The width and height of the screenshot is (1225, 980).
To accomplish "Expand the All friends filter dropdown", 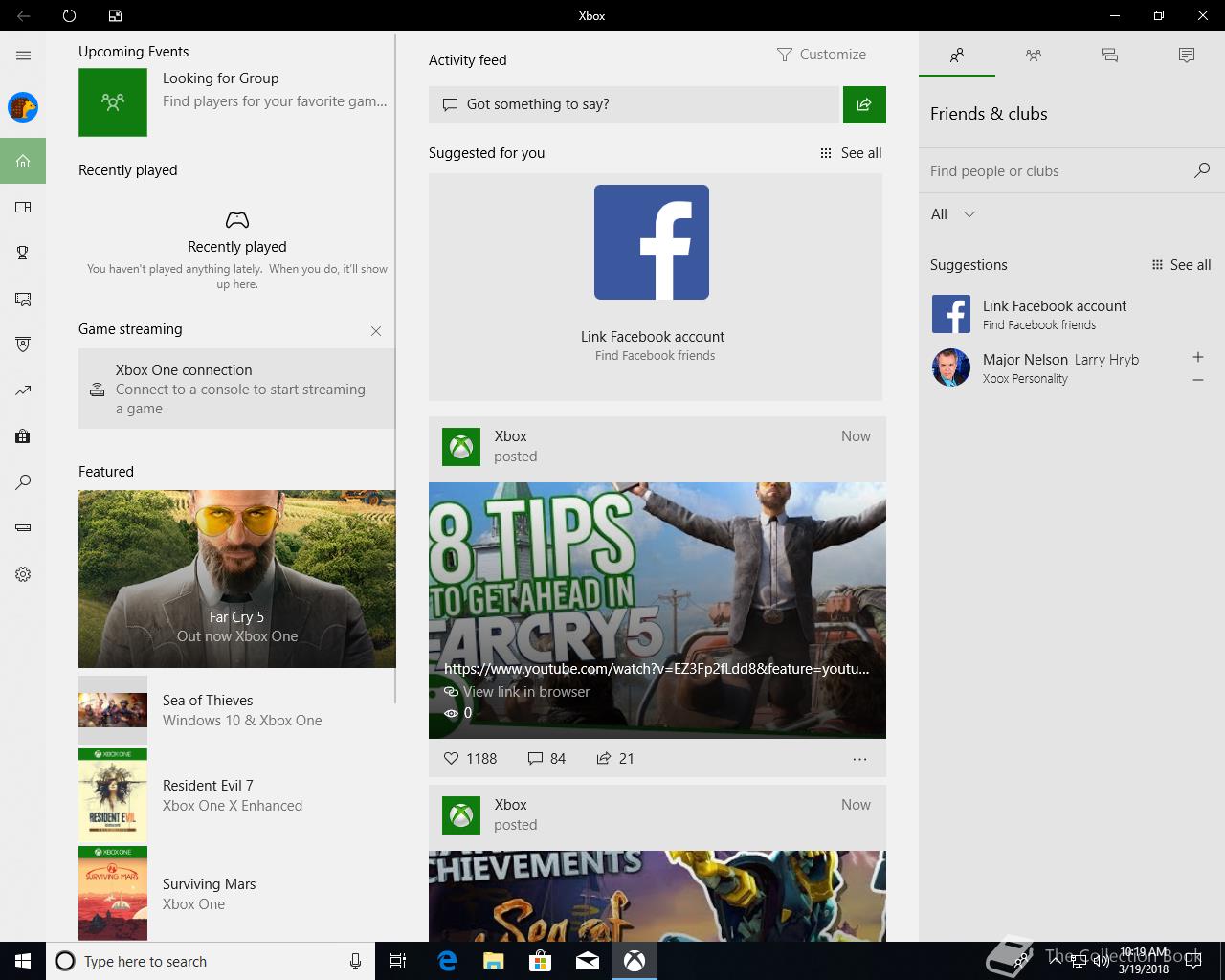I will tap(953, 214).
